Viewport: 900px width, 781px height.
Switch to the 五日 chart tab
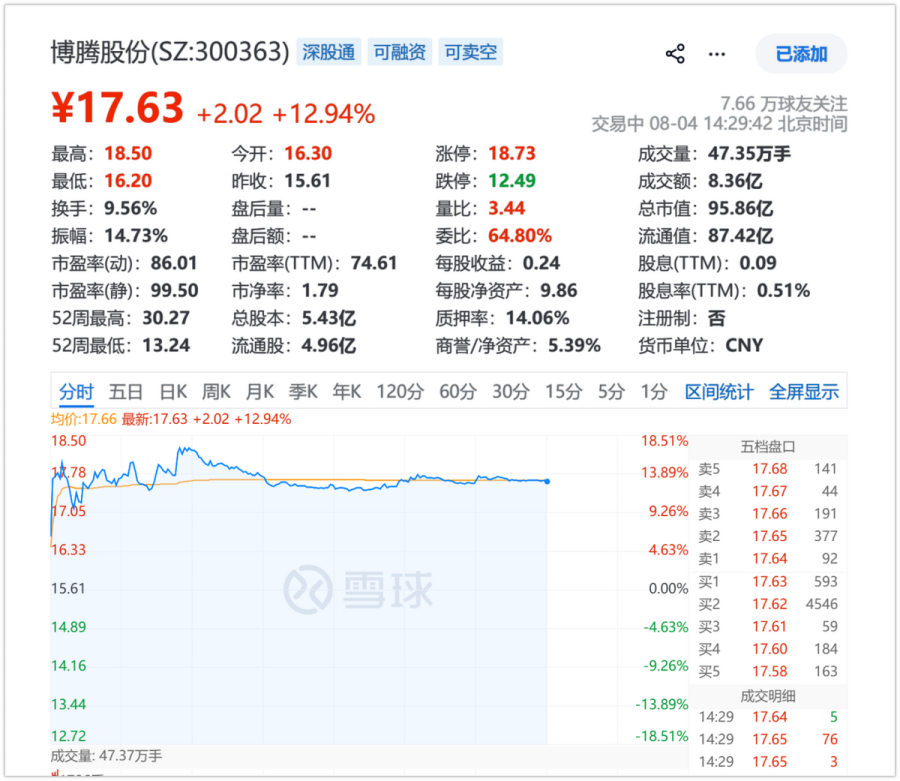(x=126, y=392)
